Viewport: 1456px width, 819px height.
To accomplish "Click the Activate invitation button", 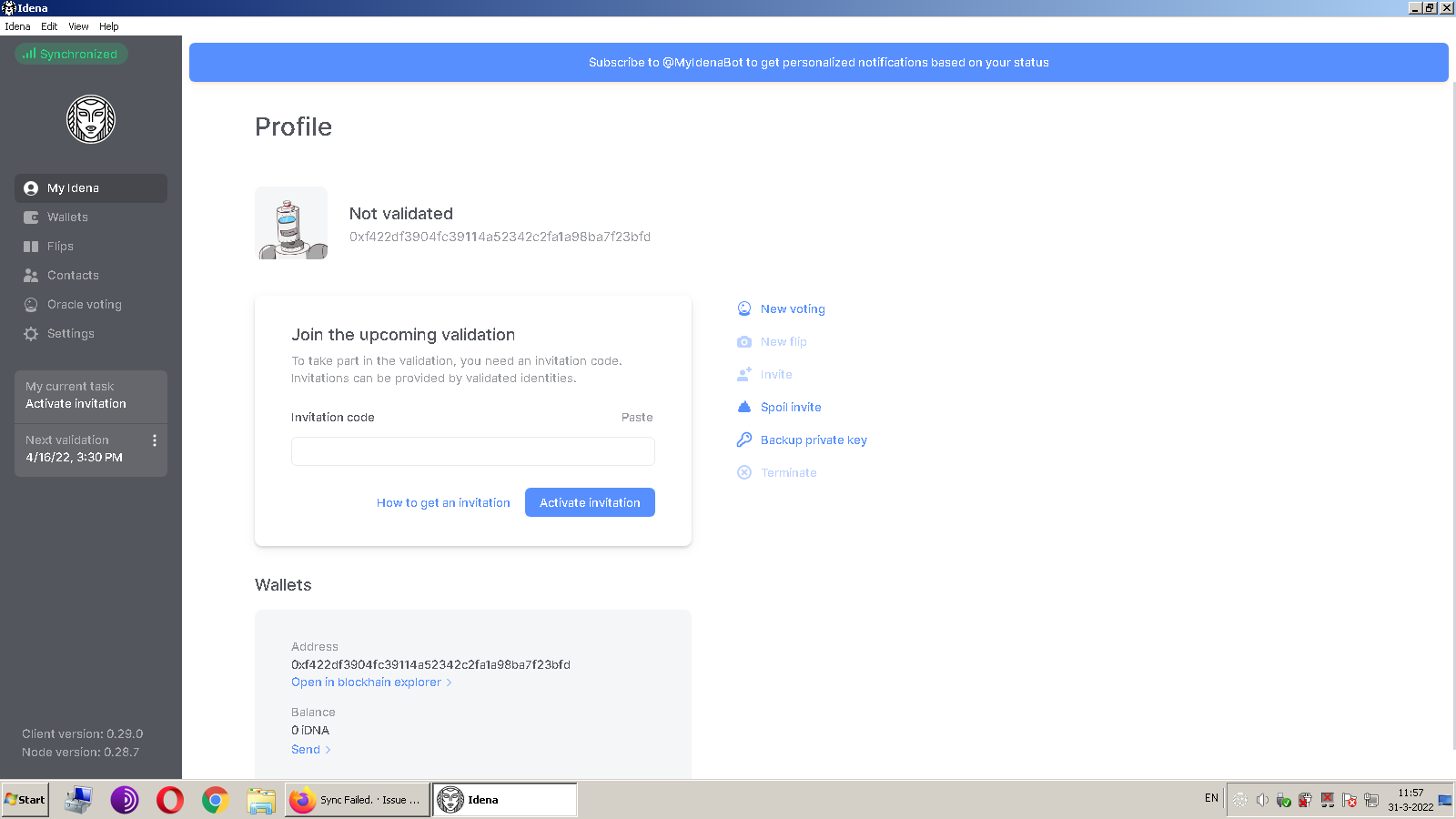I will (590, 502).
